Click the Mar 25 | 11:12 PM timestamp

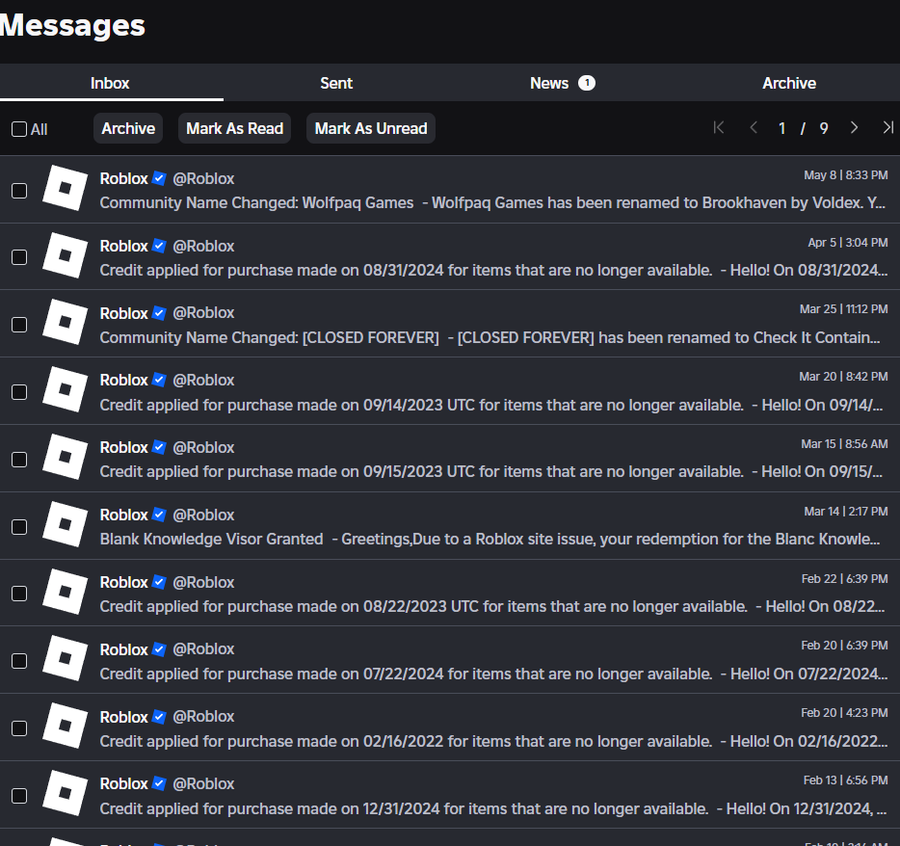pyautogui.click(x=844, y=309)
